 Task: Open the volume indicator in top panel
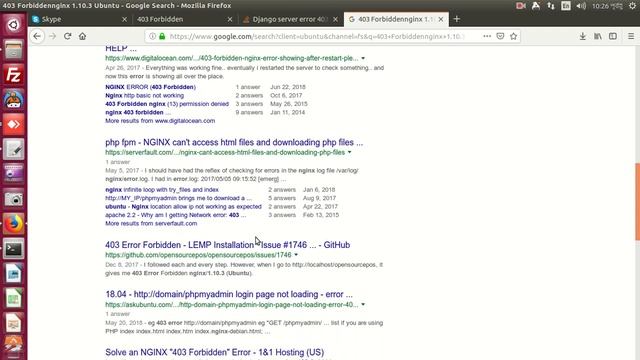581,6
